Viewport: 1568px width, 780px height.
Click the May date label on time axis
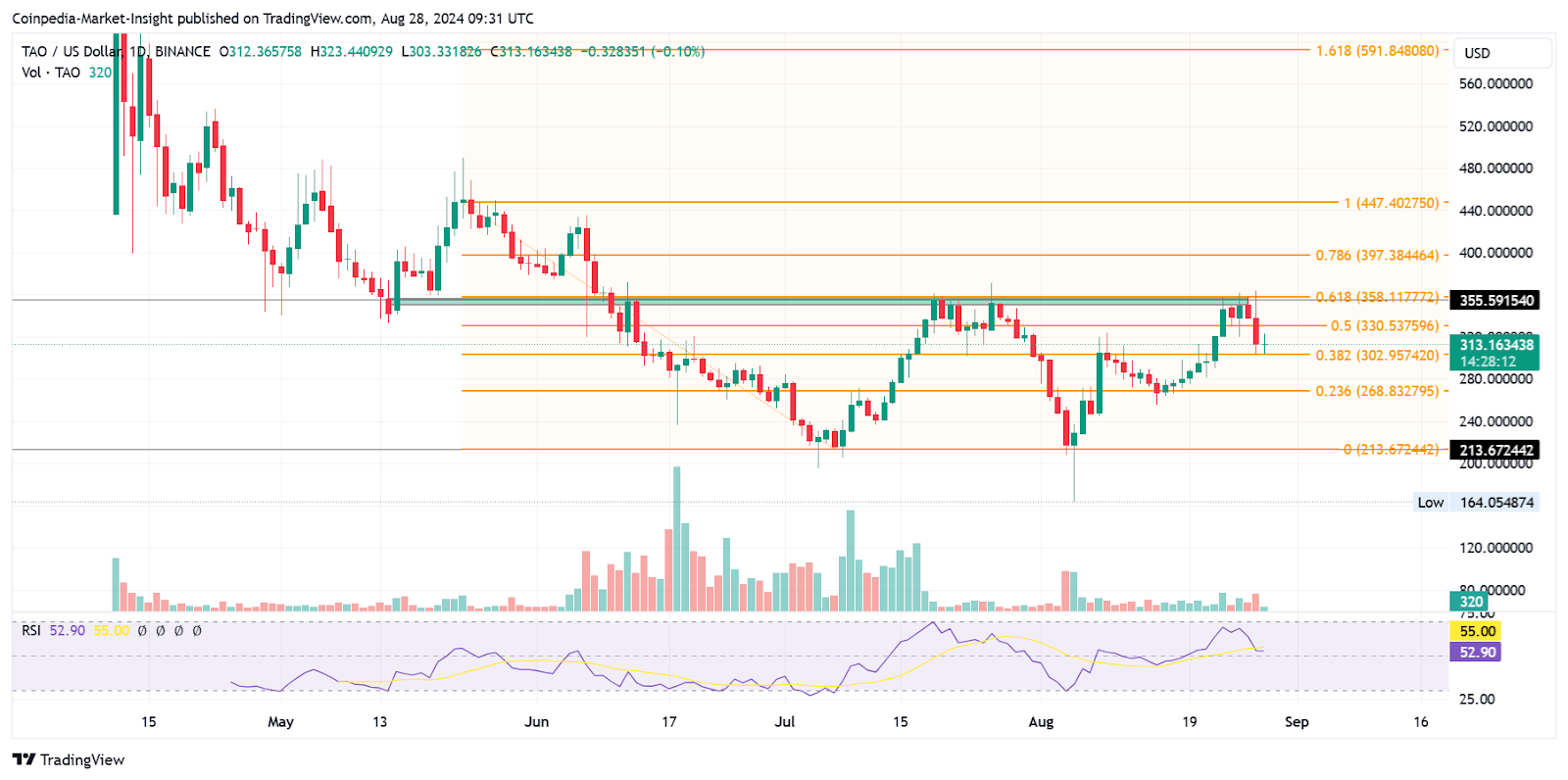tap(280, 722)
